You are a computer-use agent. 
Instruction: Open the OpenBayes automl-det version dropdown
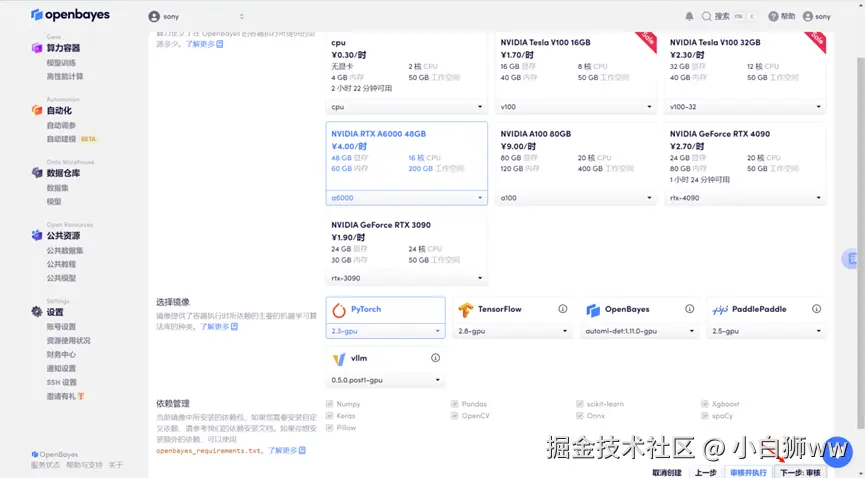639,331
